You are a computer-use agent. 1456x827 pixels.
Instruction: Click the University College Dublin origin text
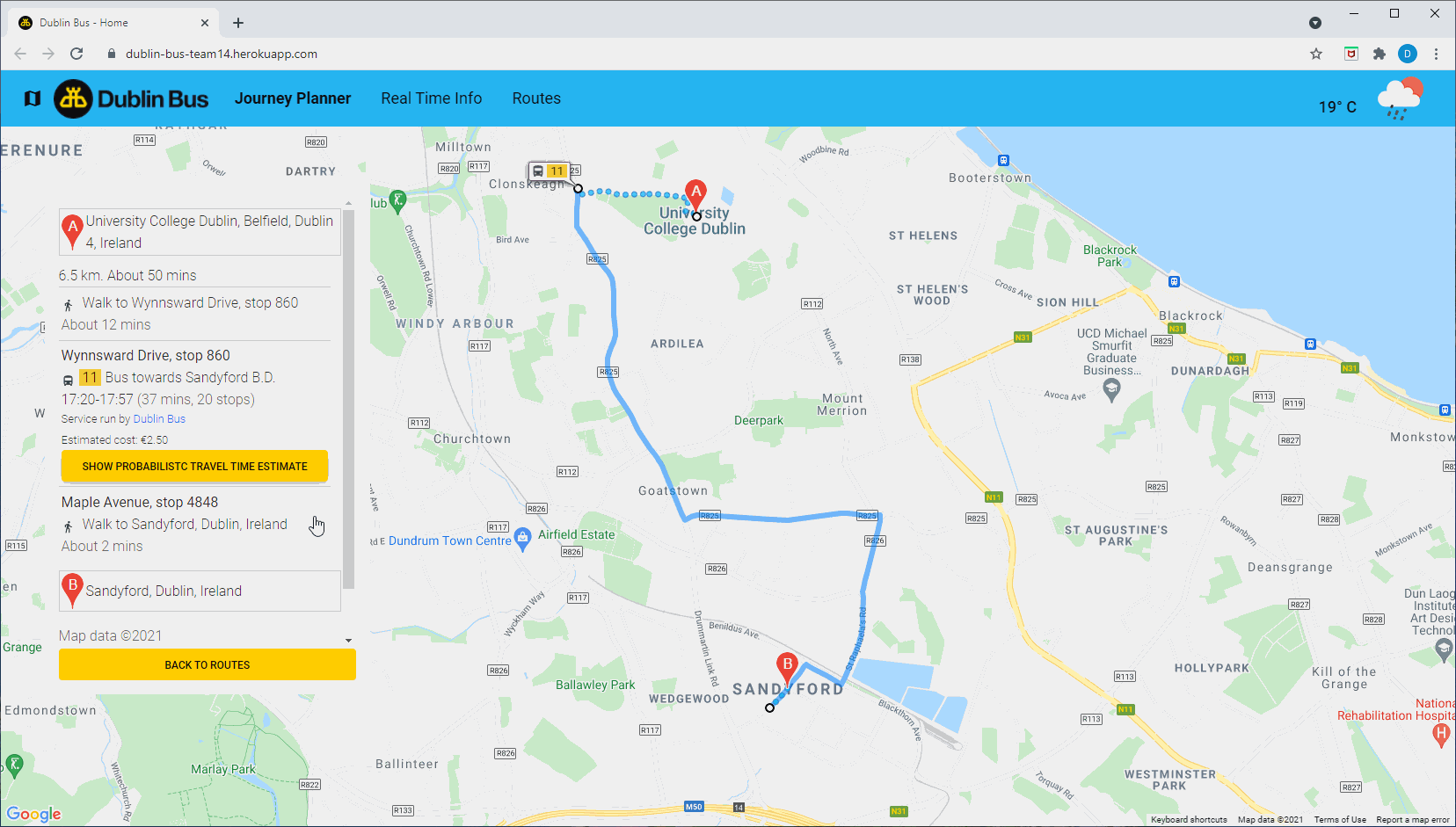[x=209, y=232]
